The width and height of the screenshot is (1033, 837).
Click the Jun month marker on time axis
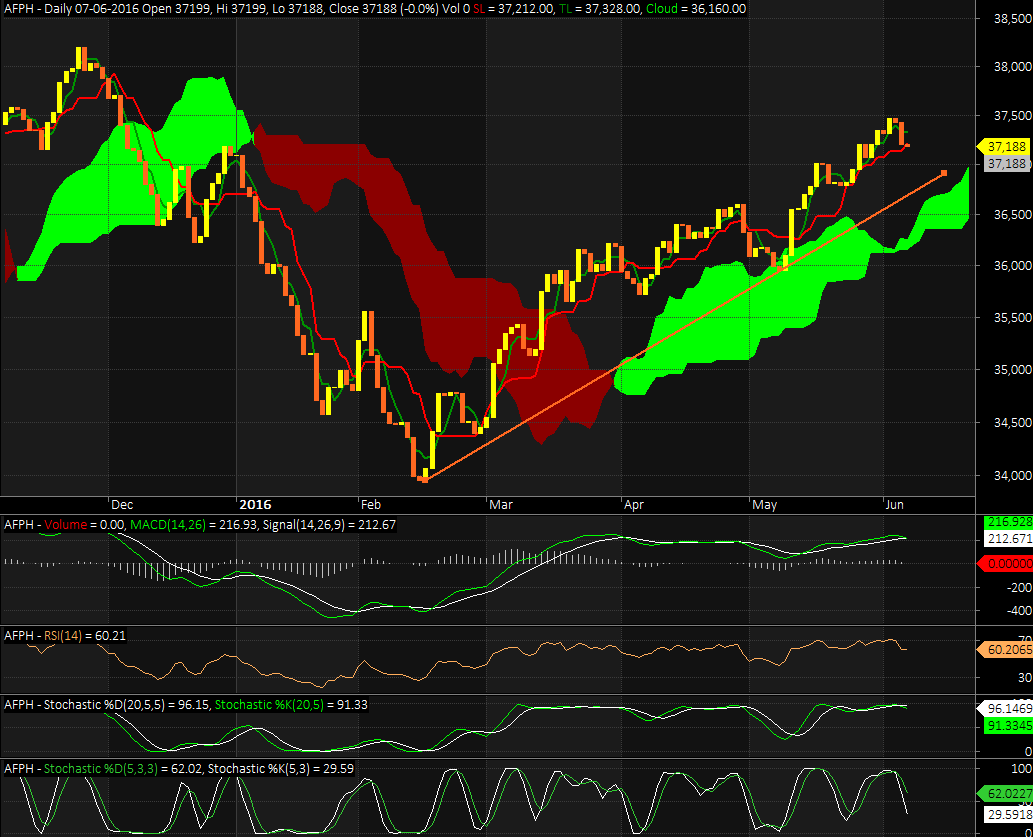pyautogui.click(x=893, y=505)
